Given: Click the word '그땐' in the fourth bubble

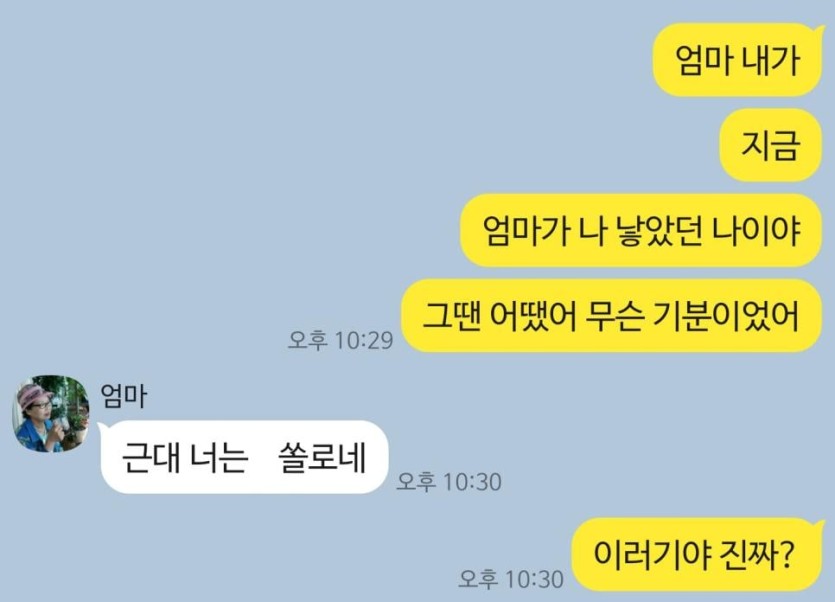Looking at the screenshot, I should 452,316.
